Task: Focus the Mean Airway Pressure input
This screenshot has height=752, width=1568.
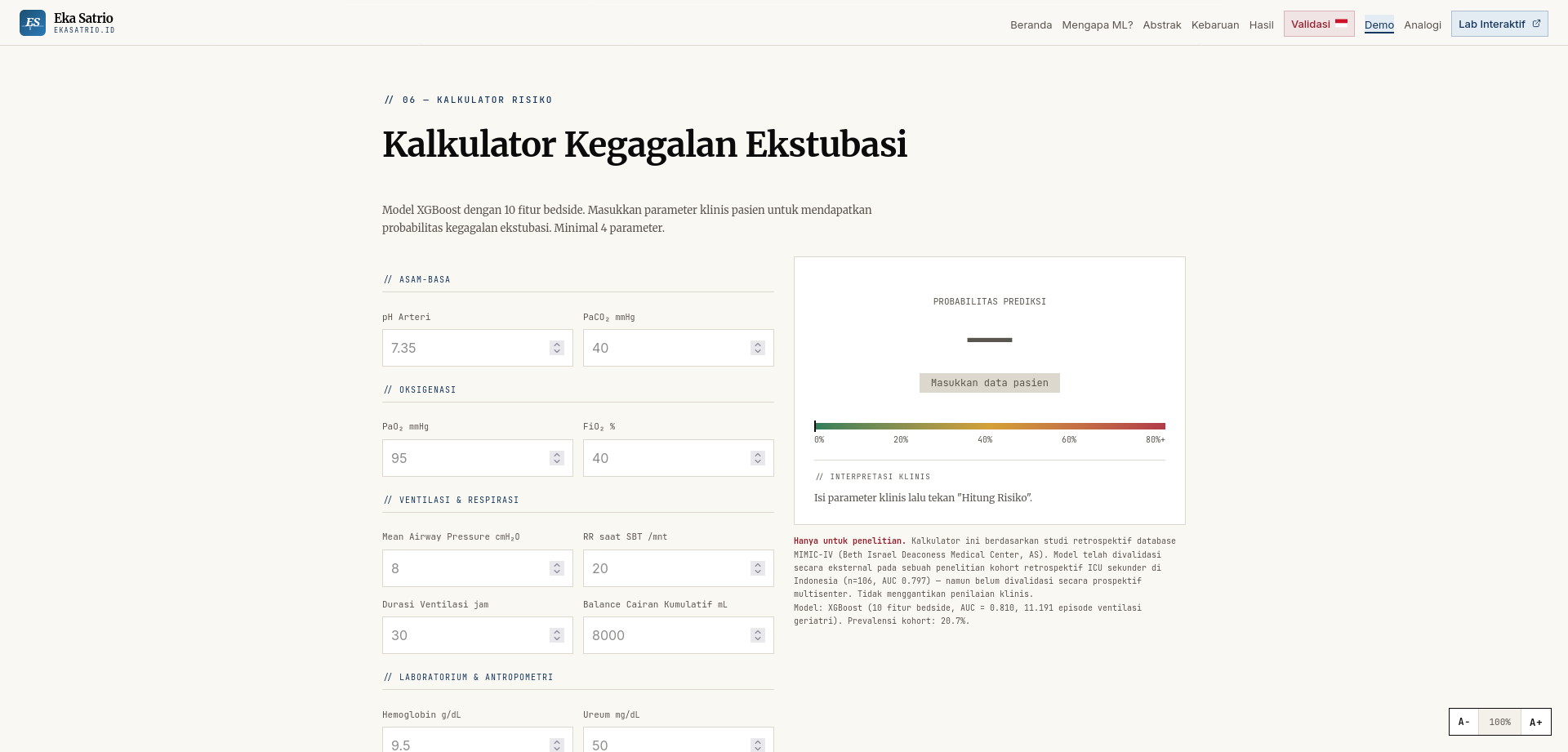Action: tap(478, 568)
